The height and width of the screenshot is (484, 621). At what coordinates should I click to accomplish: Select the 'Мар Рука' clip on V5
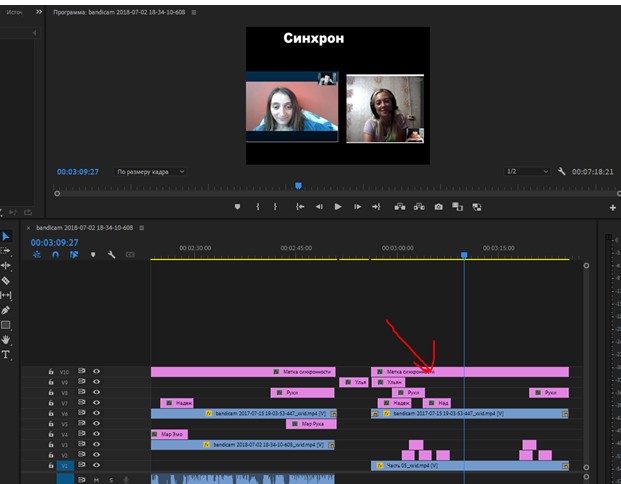(x=311, y=424)
